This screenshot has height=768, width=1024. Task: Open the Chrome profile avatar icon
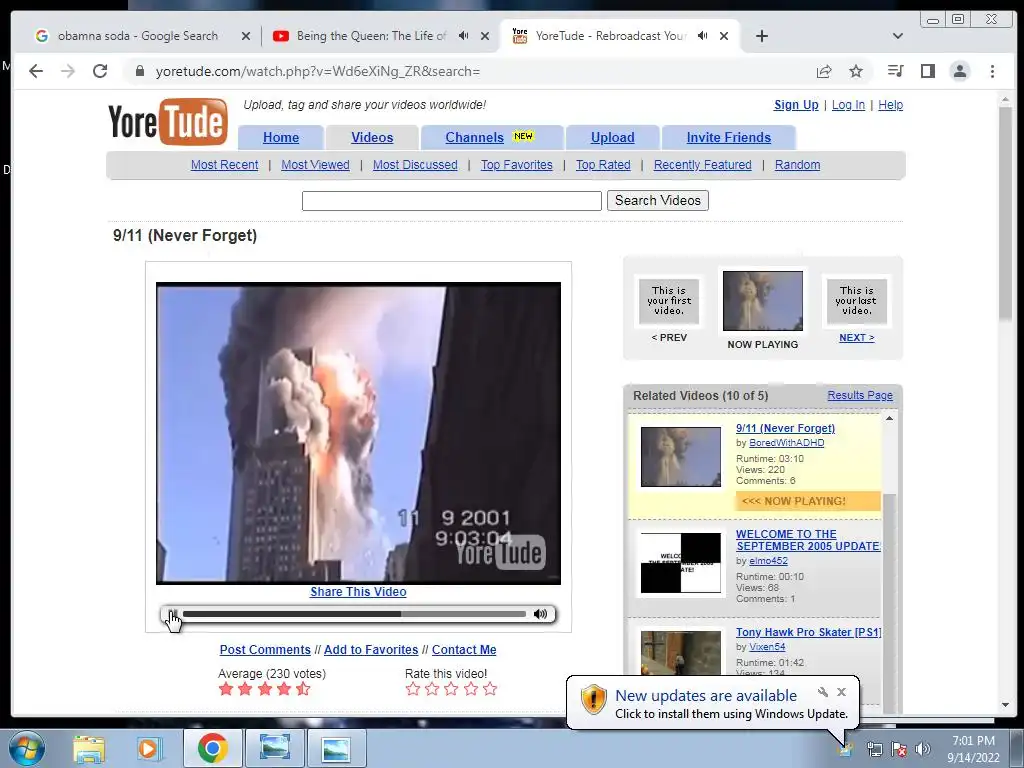pyautogui.click(x=960, y=71)
